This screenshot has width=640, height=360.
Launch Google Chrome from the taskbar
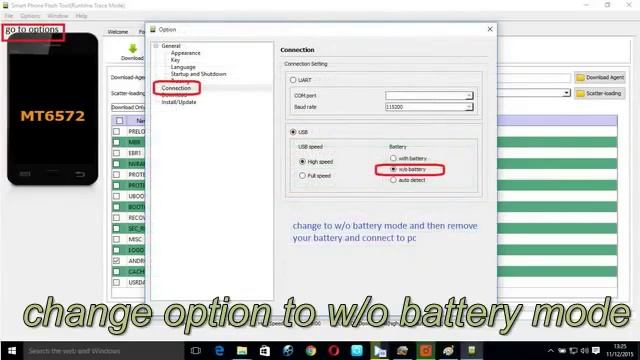tap(311, 351)
